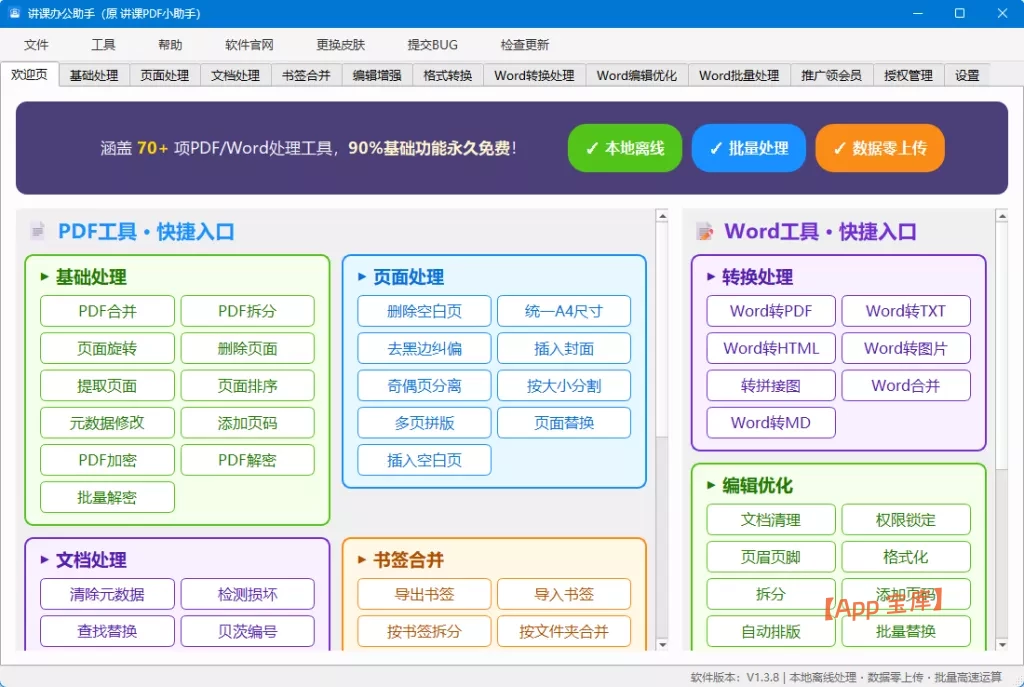This screenshot has height=687, width=1024.
Task: Click the Word tools document icon
Action: [705, 231]
